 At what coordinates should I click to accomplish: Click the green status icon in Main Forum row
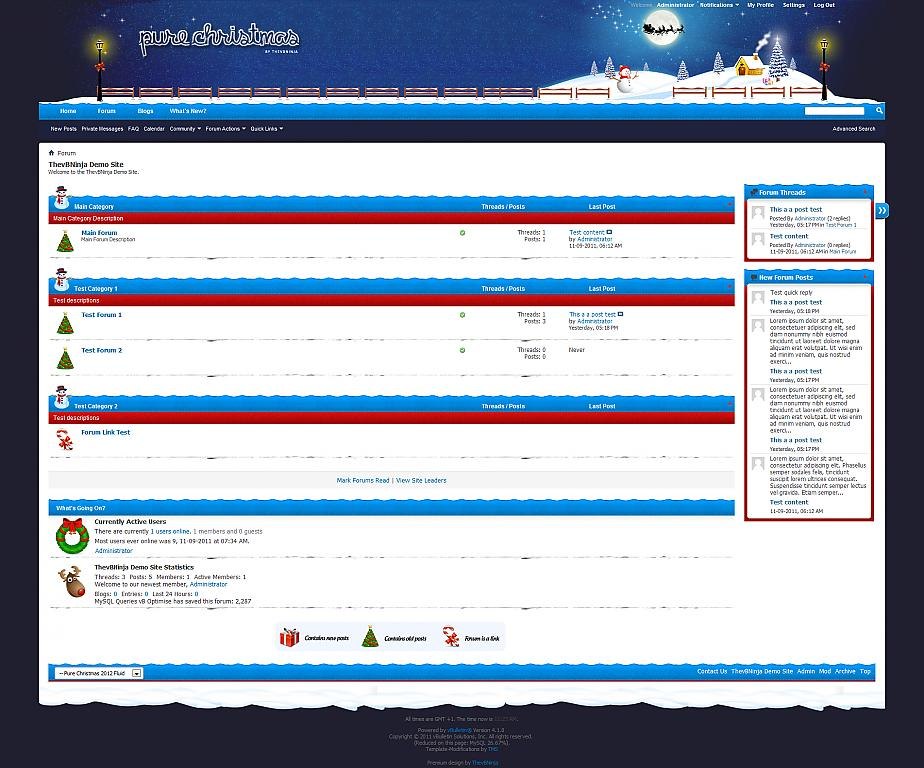463,233
